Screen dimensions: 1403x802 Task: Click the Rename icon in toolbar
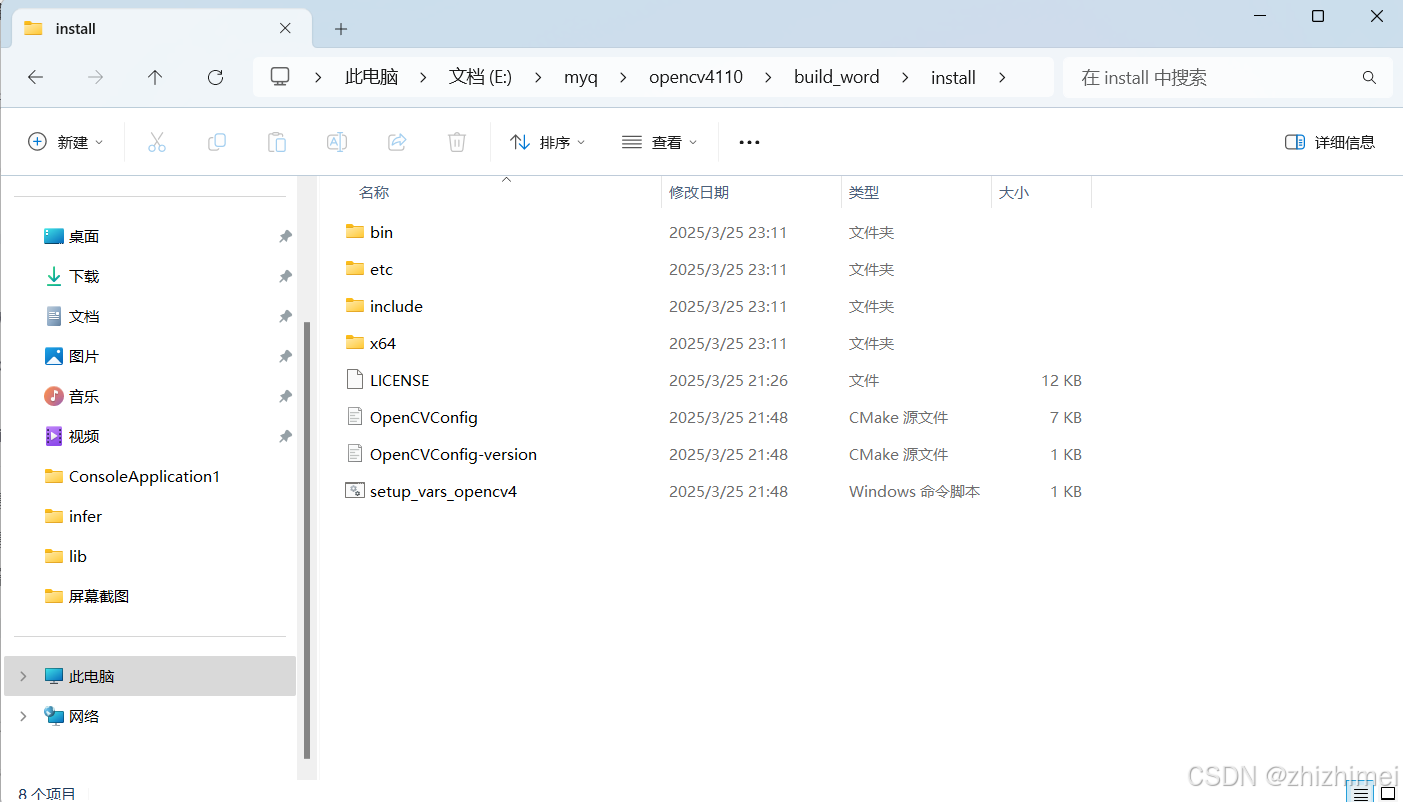point(337,142)
